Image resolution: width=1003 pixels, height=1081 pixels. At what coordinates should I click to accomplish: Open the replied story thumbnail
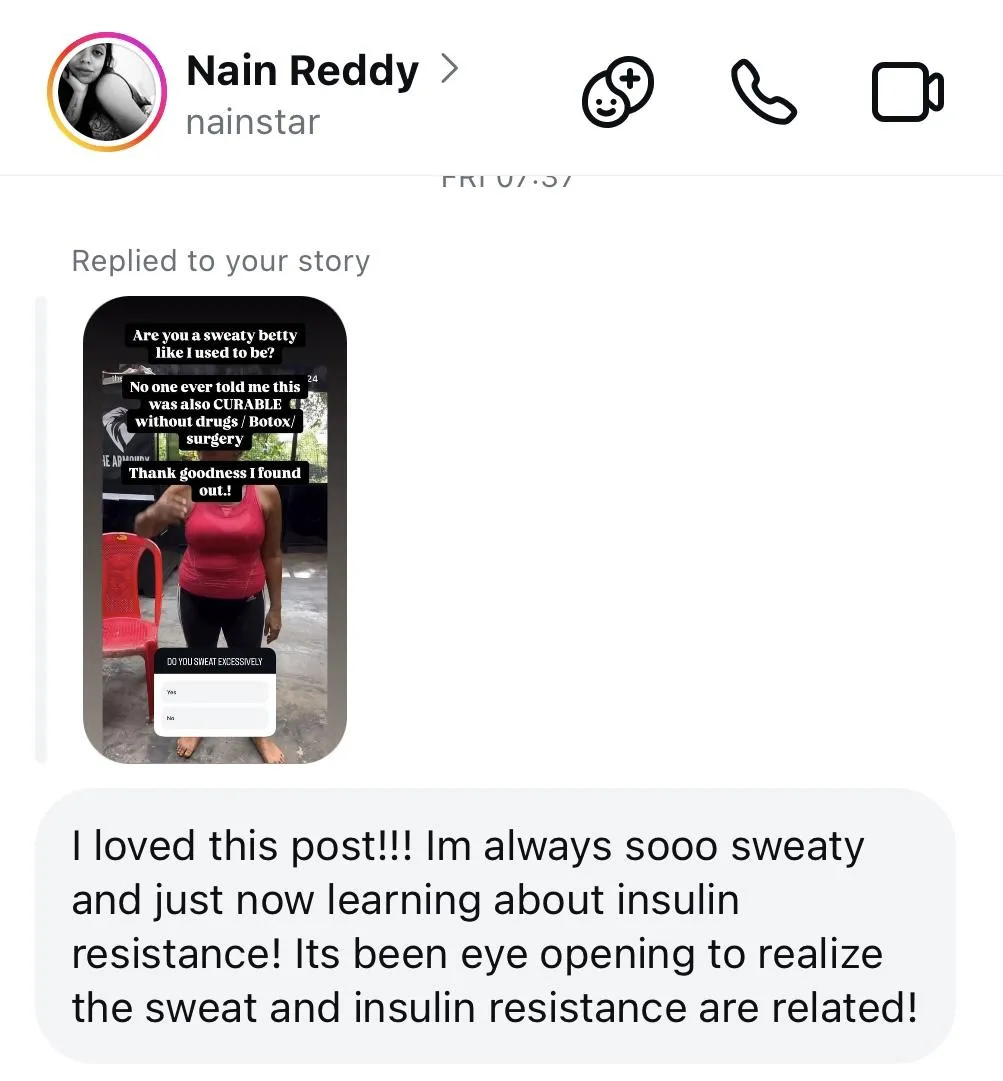click(x=214, y=529)
